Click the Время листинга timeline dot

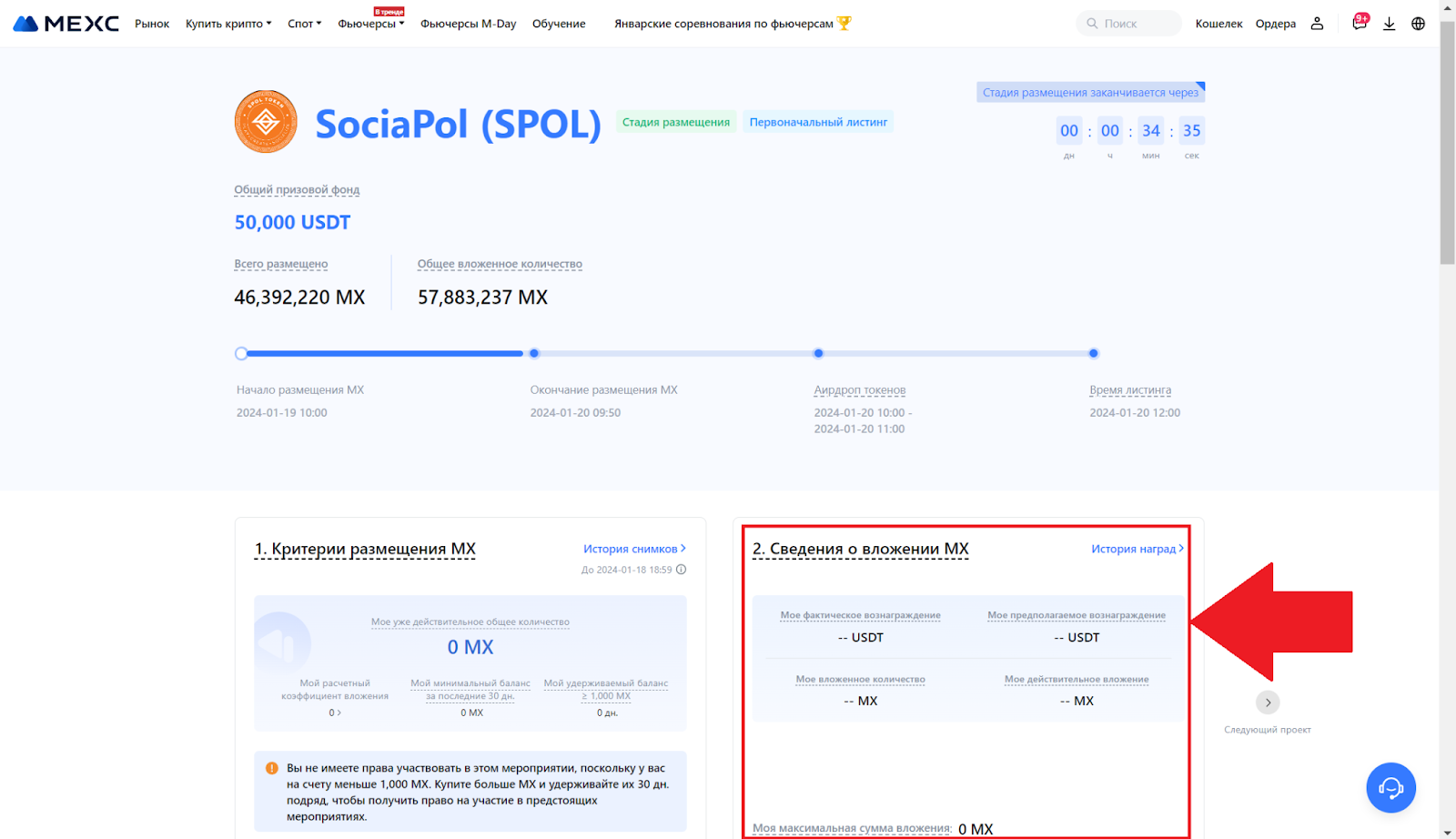pos(1094,353)
